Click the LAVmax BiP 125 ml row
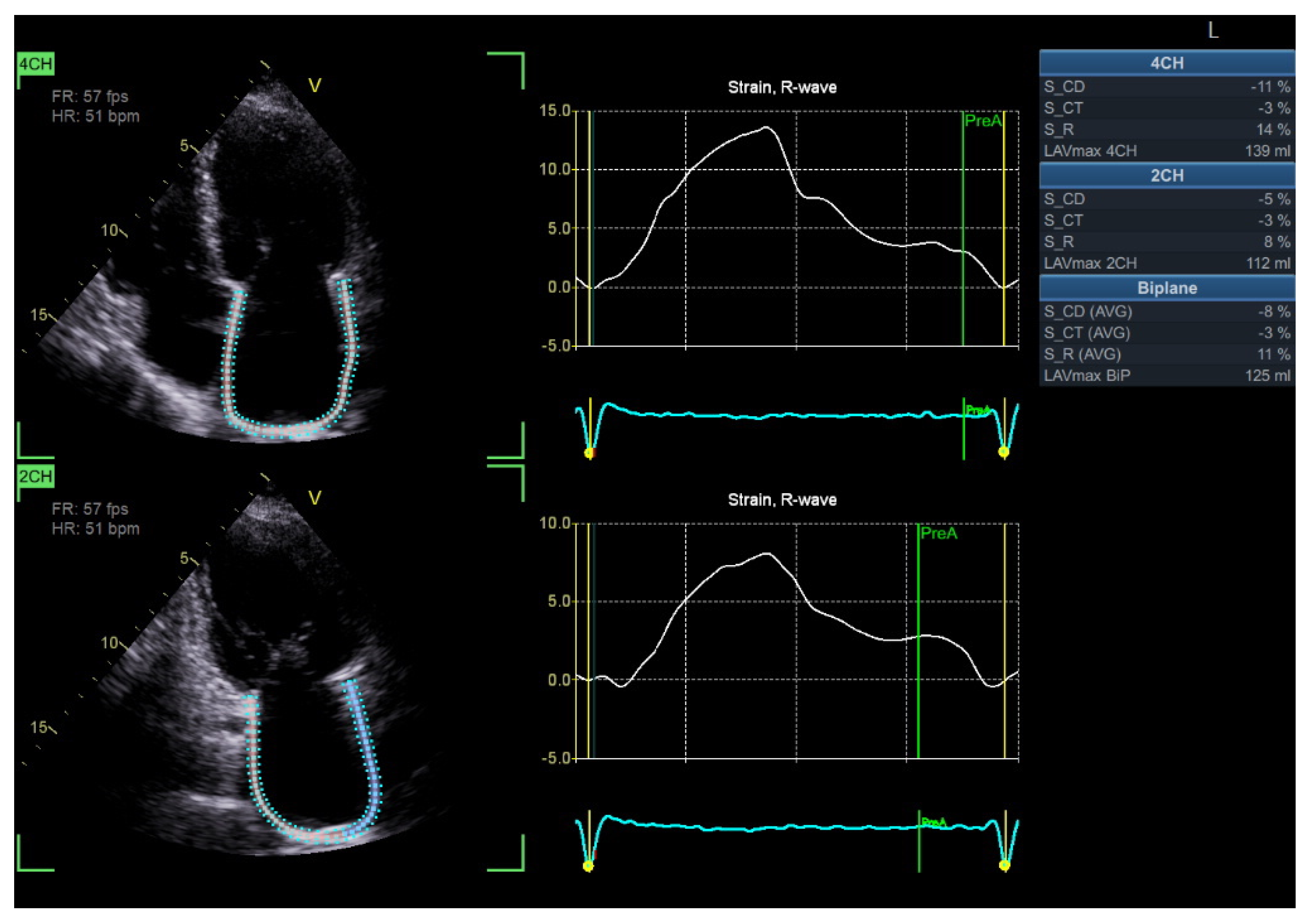Screen dimensions: 1311x924 [x=1167, y=376]
